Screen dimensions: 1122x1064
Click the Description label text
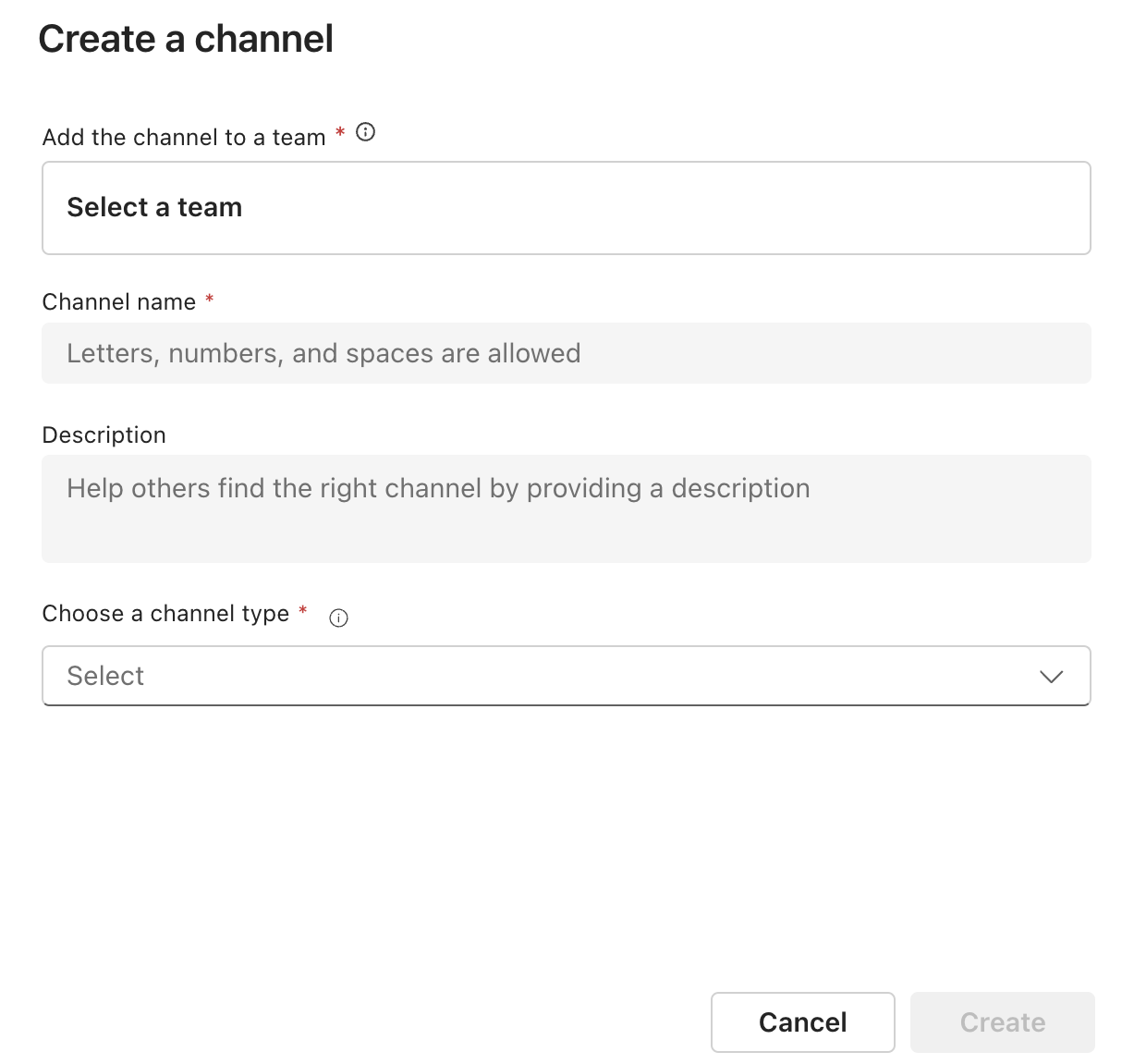click(x=104, y=435)
